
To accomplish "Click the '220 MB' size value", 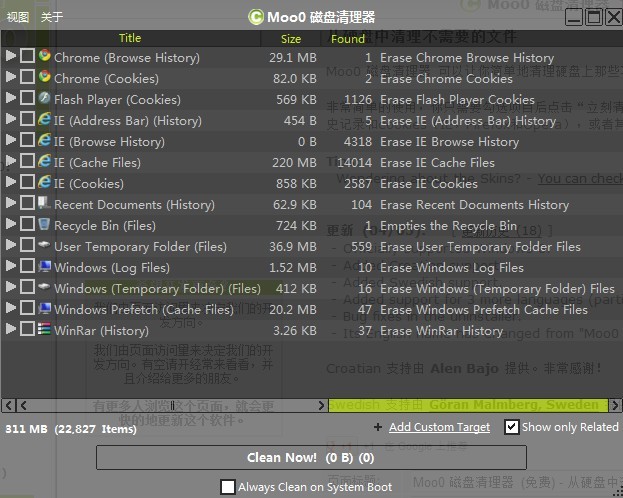I will point(294,163).
